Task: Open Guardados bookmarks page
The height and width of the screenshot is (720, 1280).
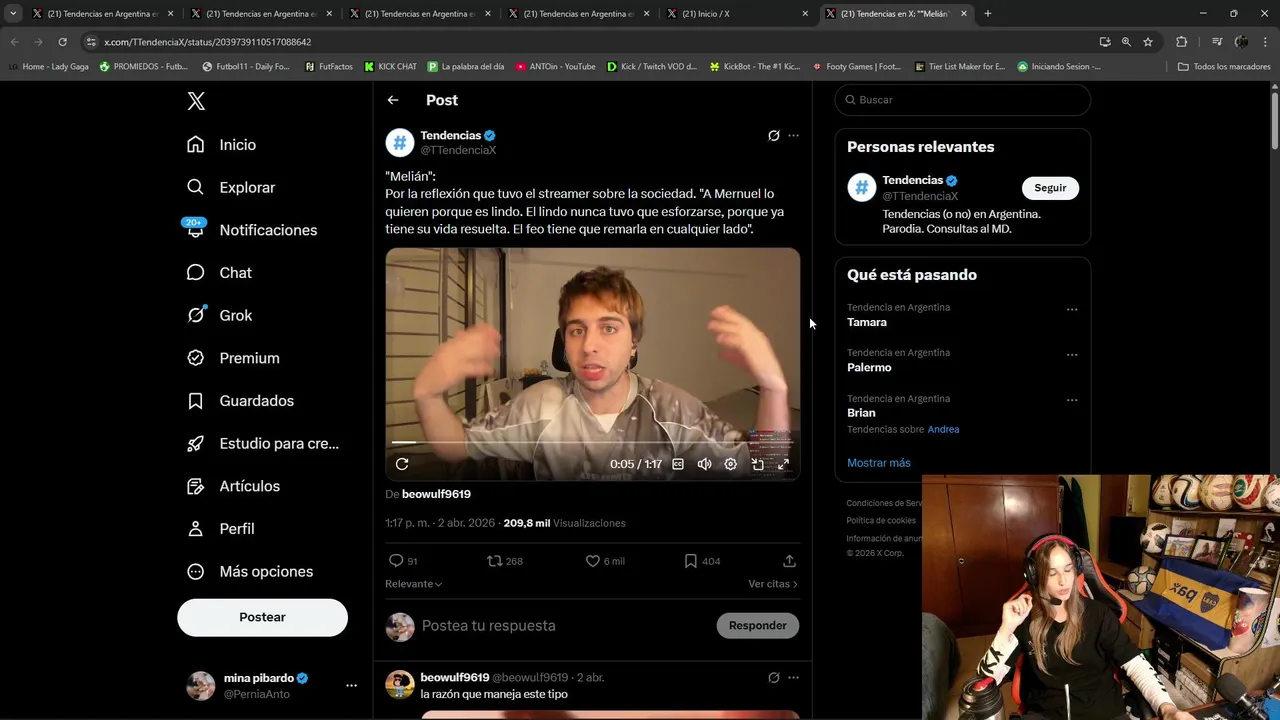Action: [240, 401]
